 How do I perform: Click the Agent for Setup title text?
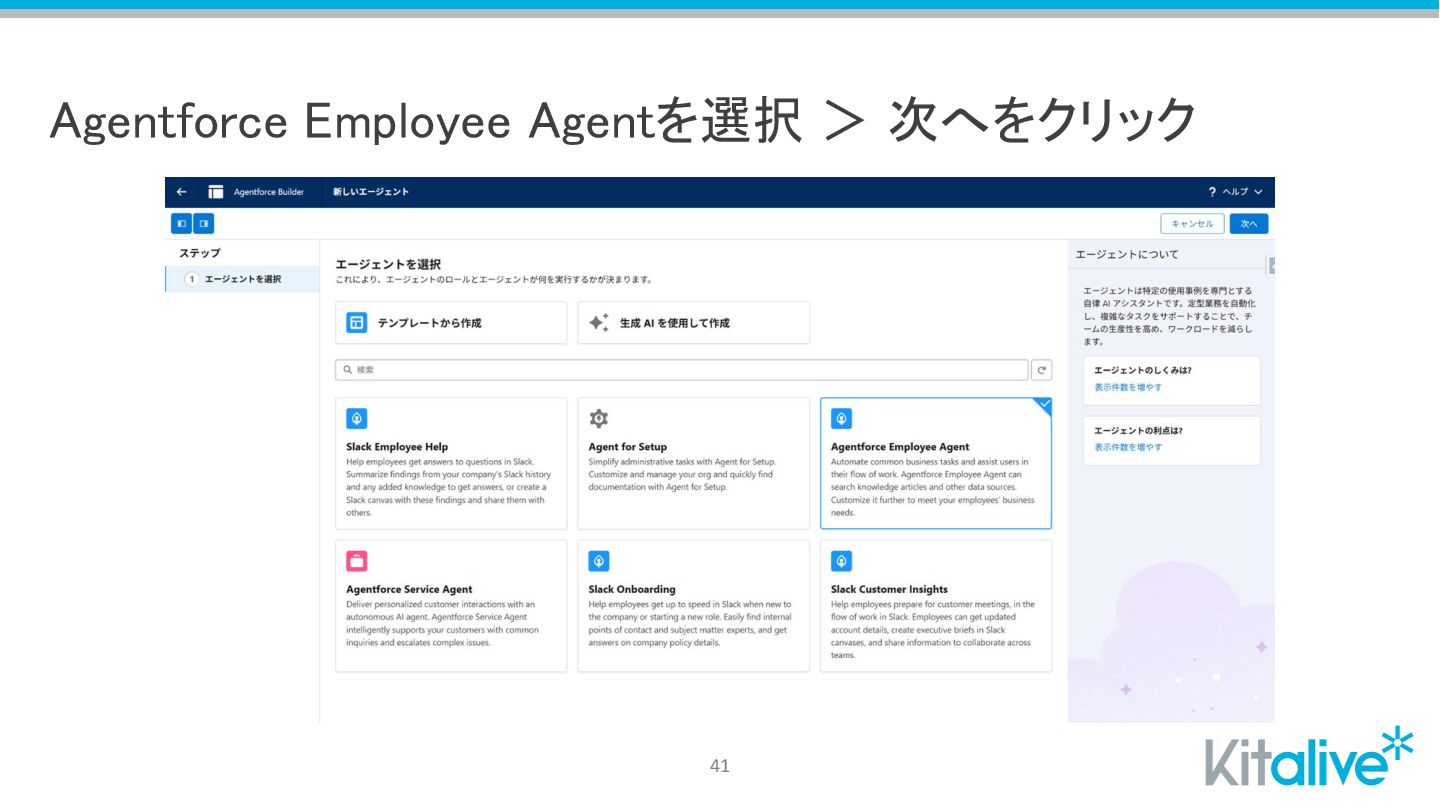tap(628, 447)
